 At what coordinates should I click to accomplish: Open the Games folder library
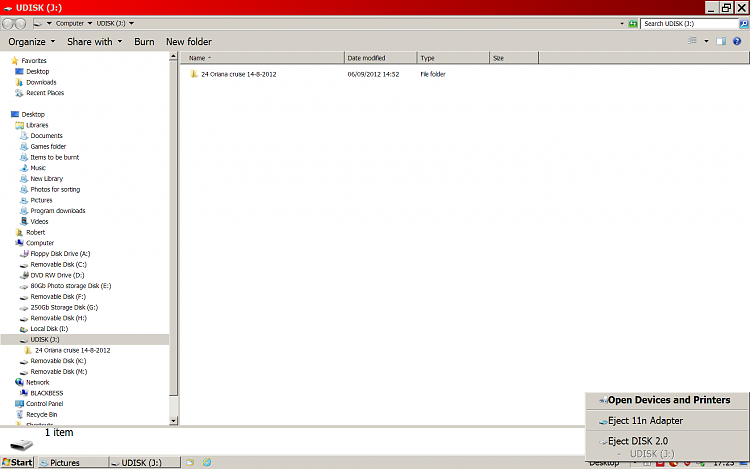(x=48, y=146)
